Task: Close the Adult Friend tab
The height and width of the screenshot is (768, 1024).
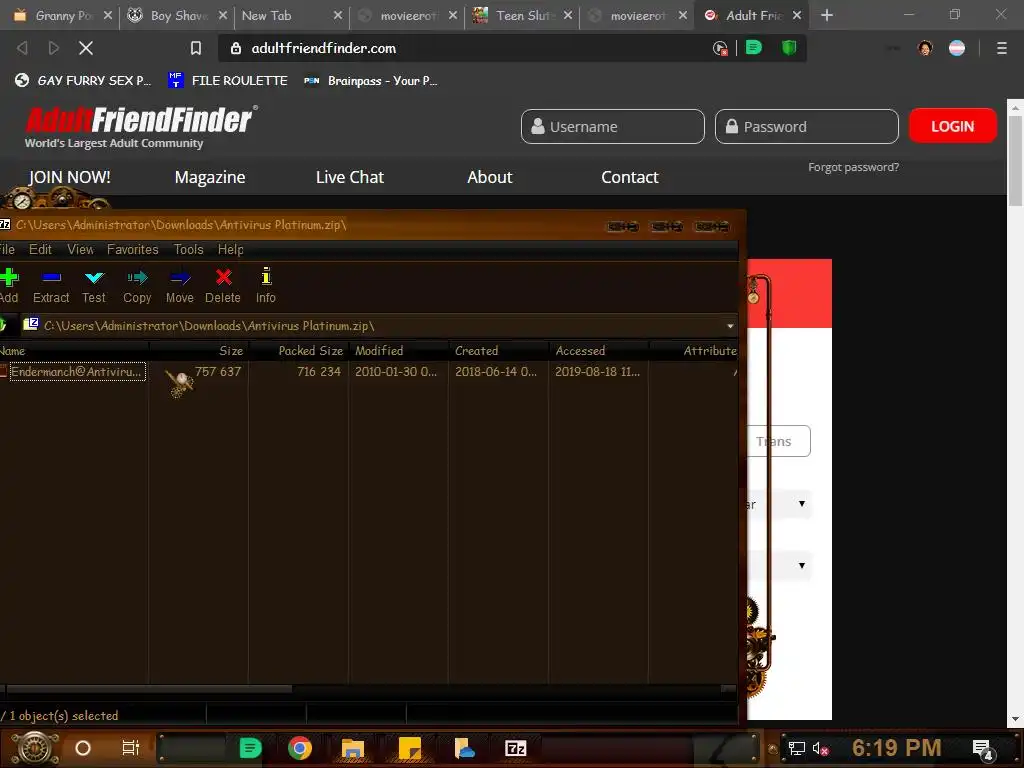Action: 797,15
